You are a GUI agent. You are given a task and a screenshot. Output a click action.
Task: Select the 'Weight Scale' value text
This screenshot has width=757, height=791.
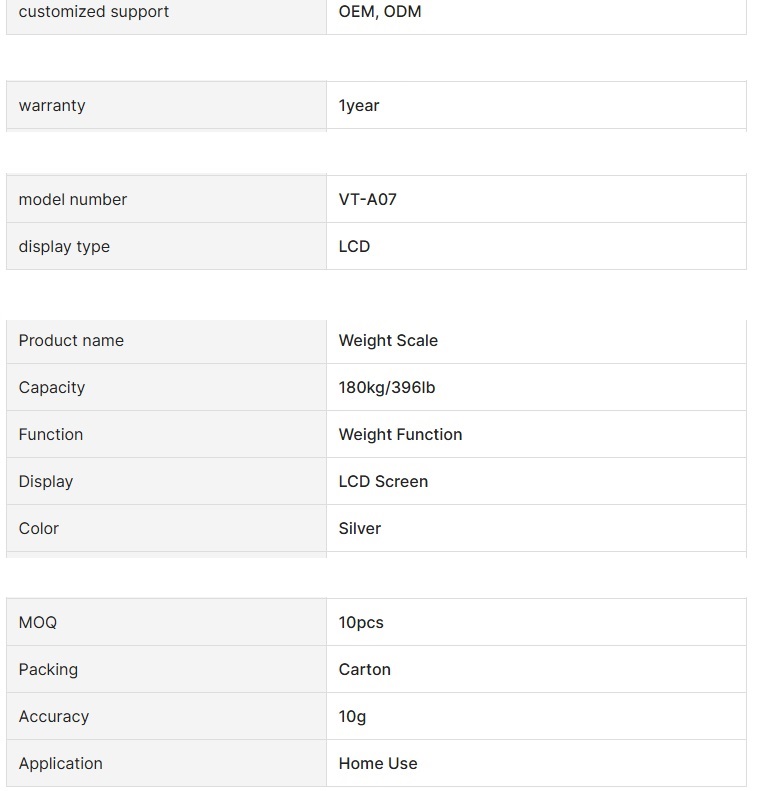point(388,341)
